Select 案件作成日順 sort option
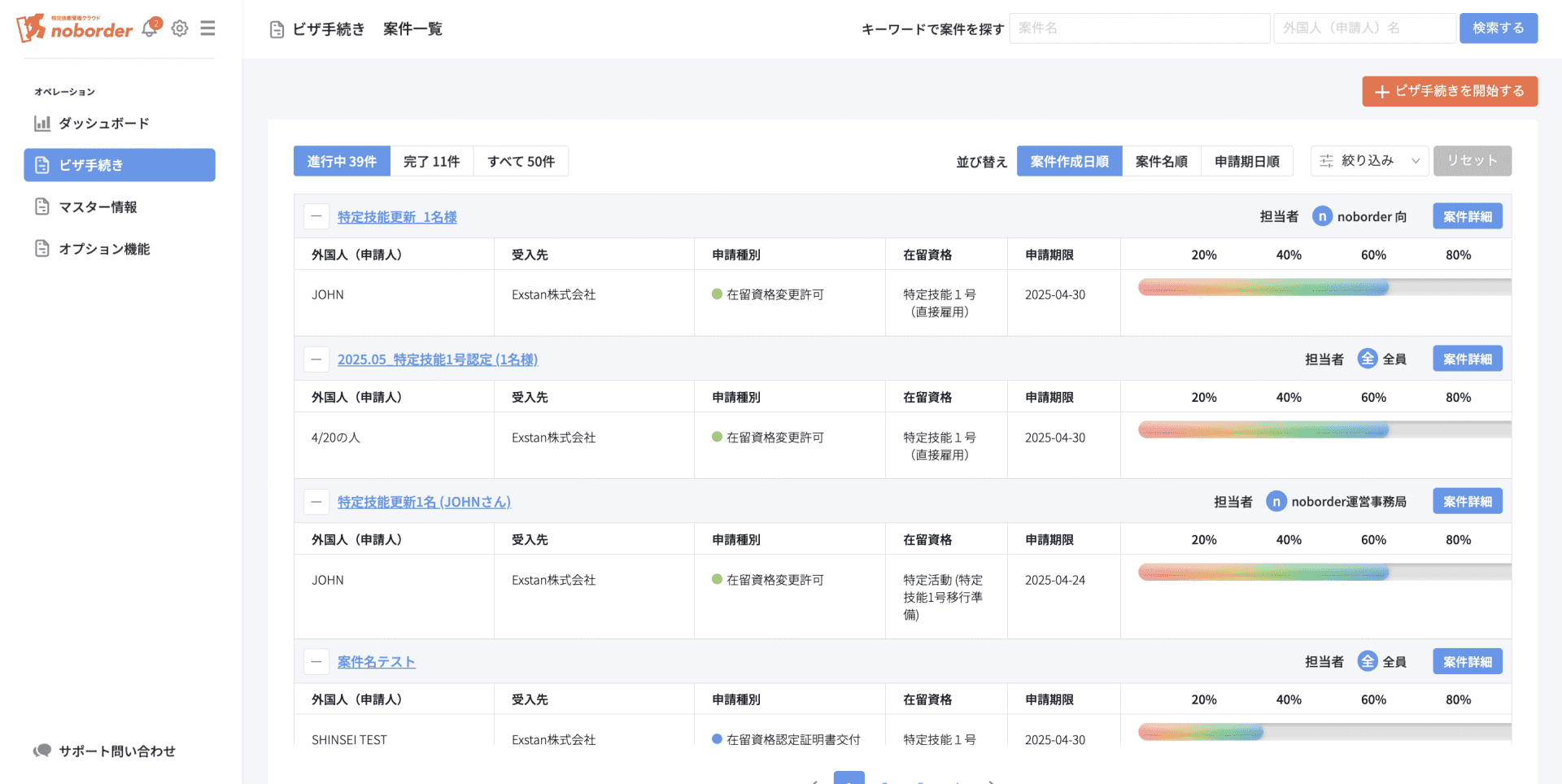 pos(1069,162)
